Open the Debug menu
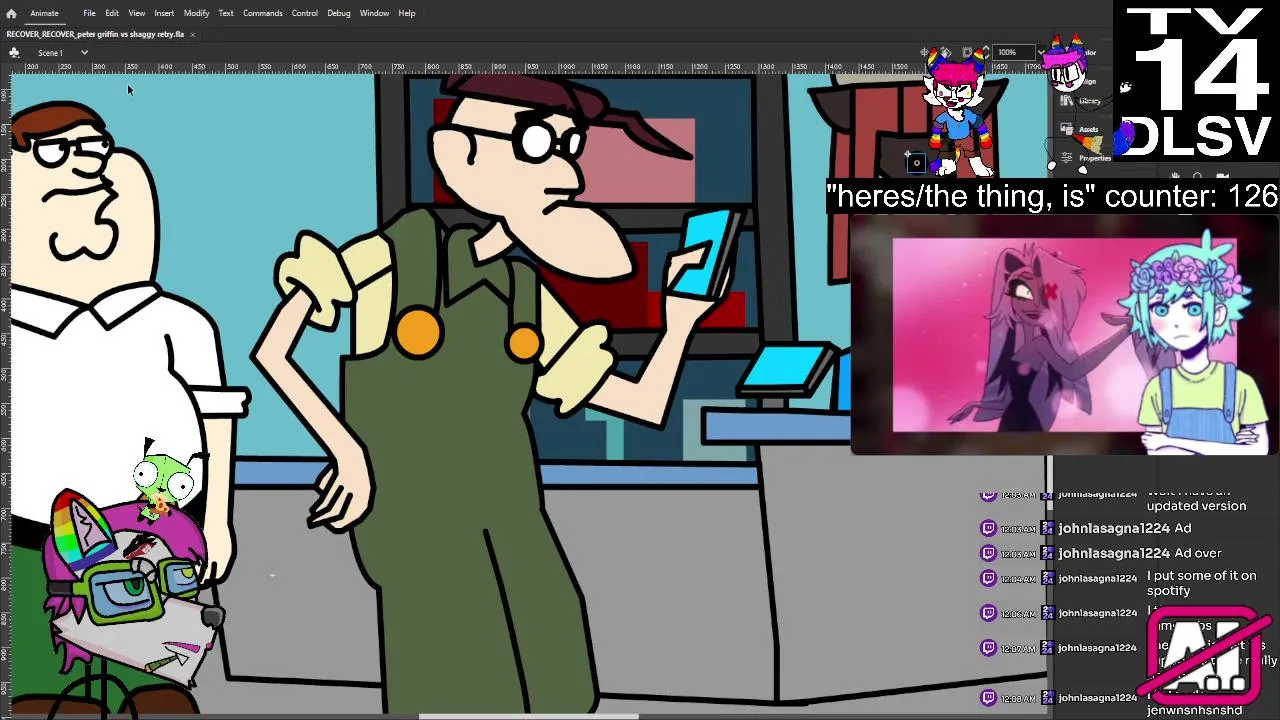 [338, 13]
